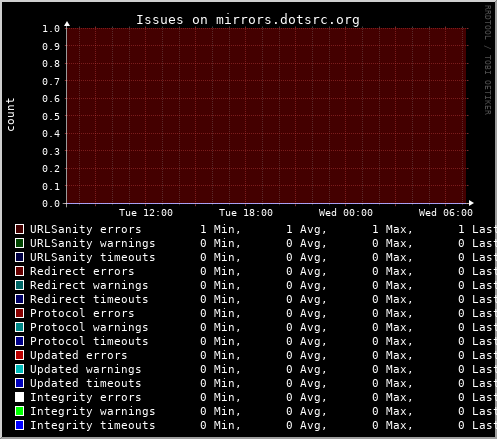Select the 'URLSanity timeouts' legend label

coord(93,257)
